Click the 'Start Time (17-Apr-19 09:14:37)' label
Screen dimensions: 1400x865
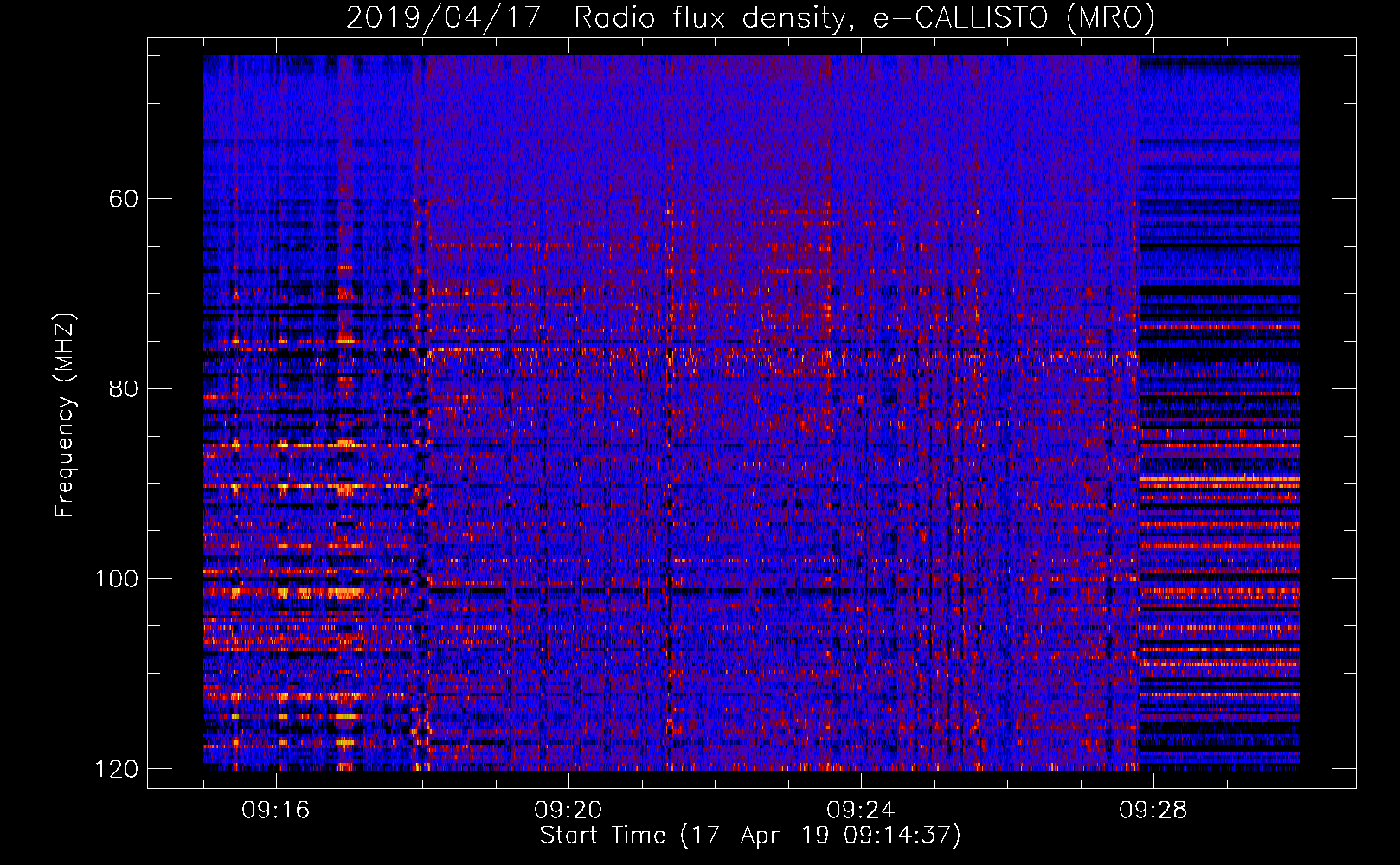click(x=751, y=836)
